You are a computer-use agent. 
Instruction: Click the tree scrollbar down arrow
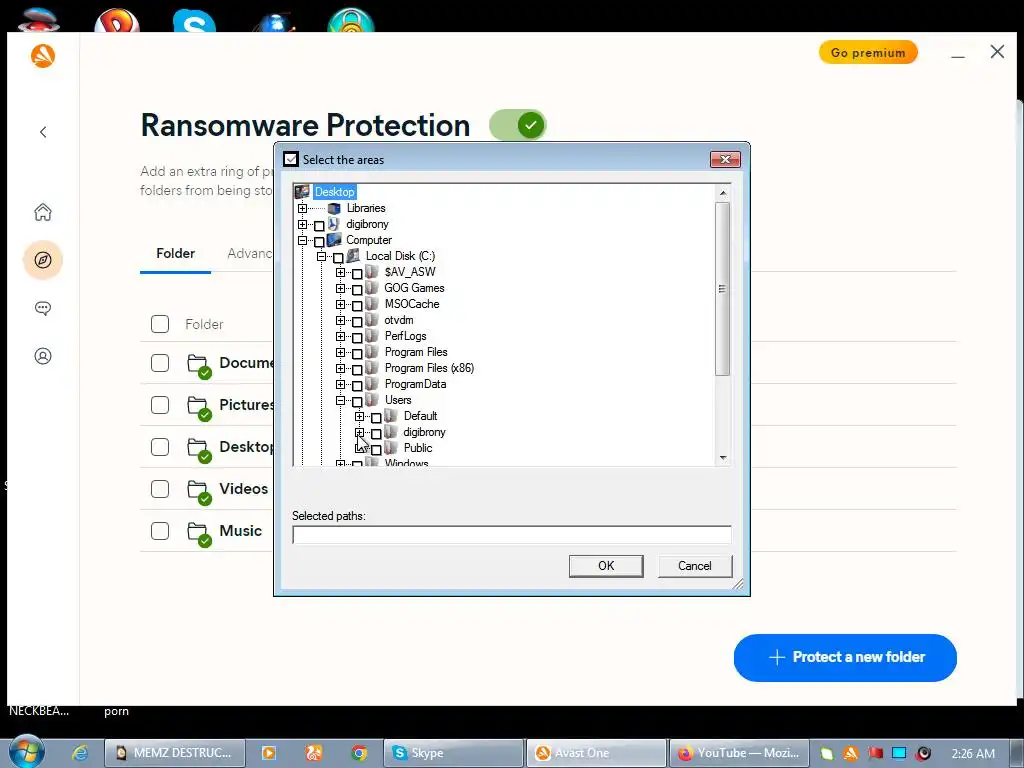(723, 458)
